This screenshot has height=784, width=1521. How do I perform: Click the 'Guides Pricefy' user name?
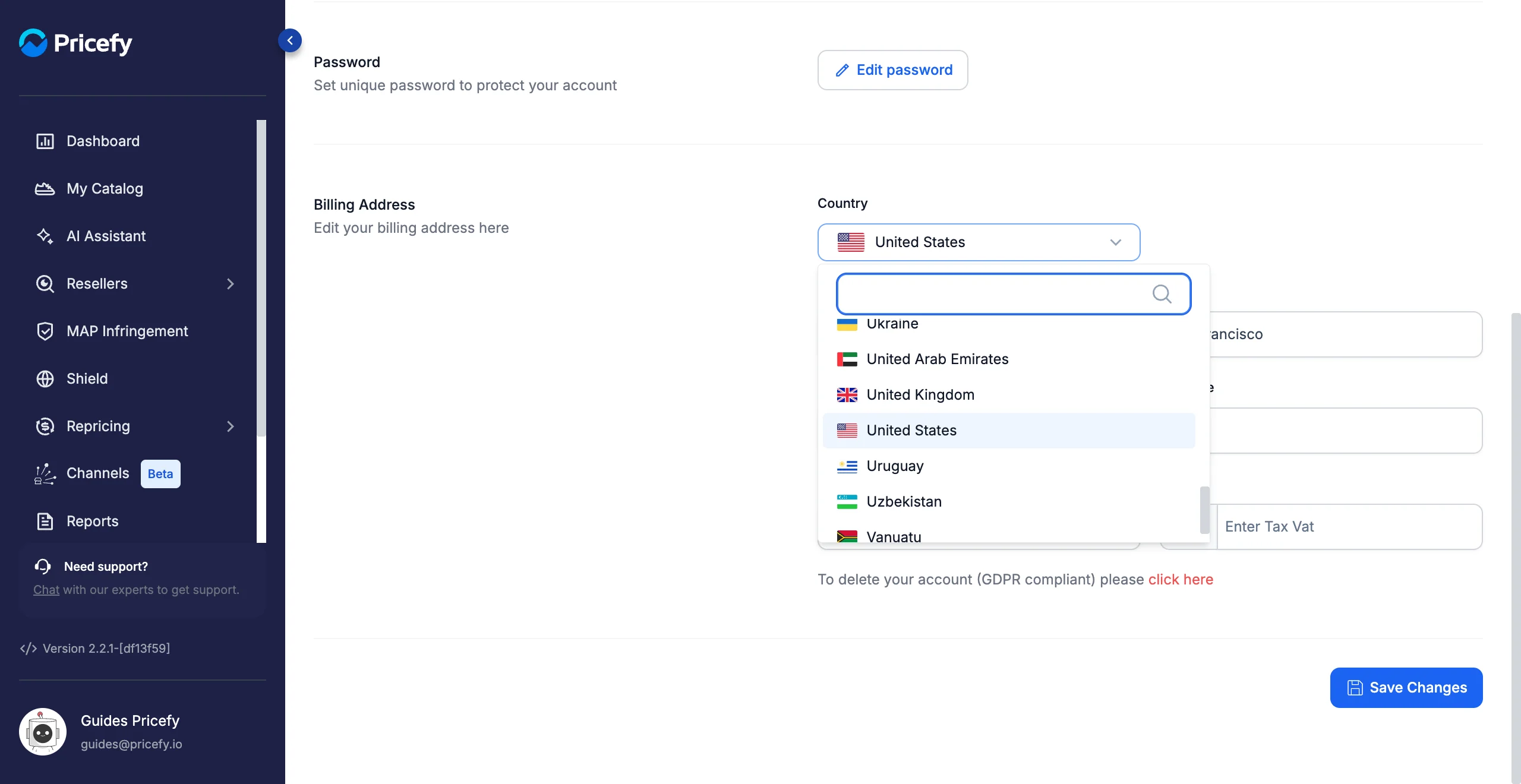130,720
